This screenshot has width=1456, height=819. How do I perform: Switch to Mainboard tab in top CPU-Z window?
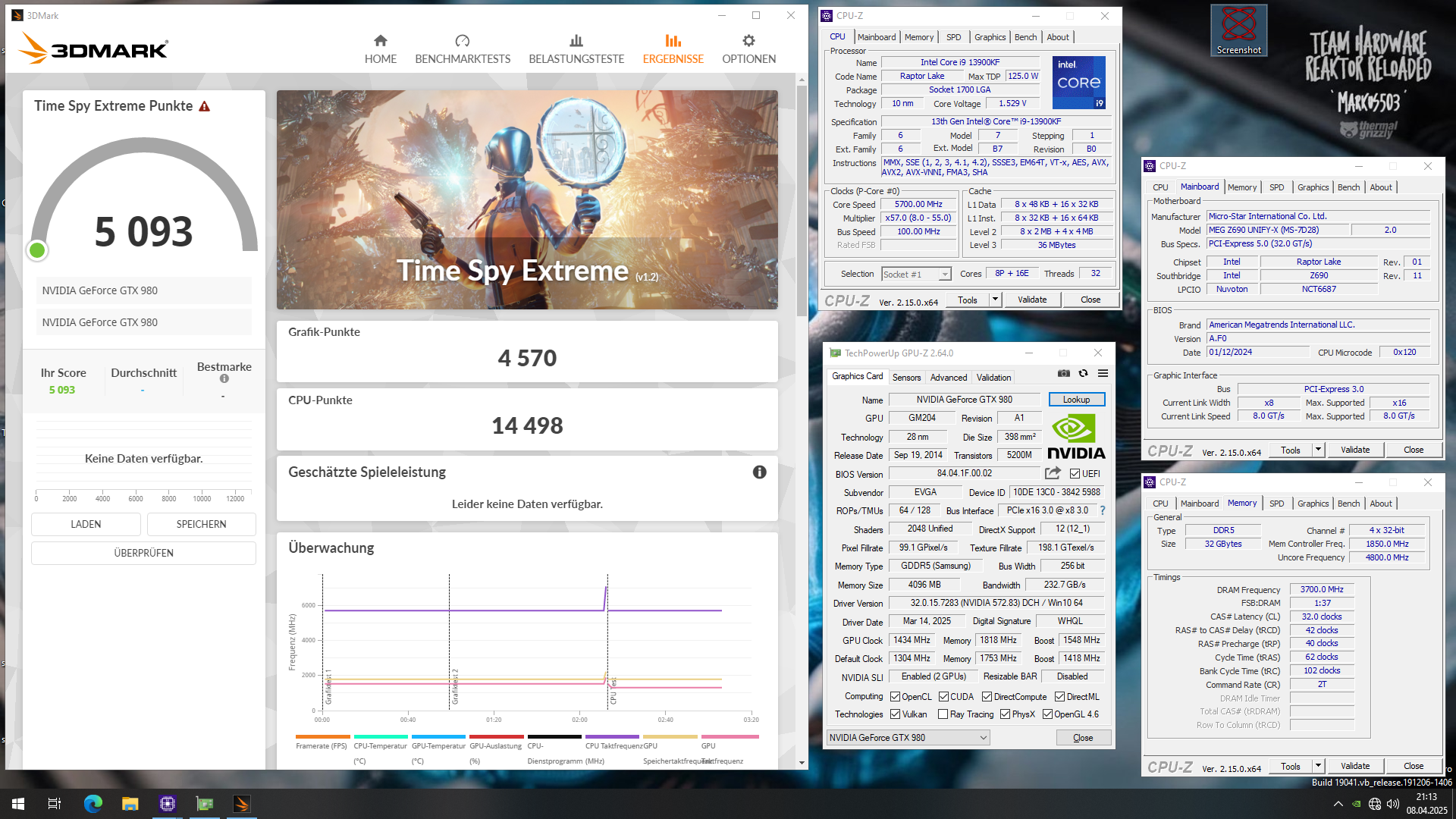pos(877,37)
